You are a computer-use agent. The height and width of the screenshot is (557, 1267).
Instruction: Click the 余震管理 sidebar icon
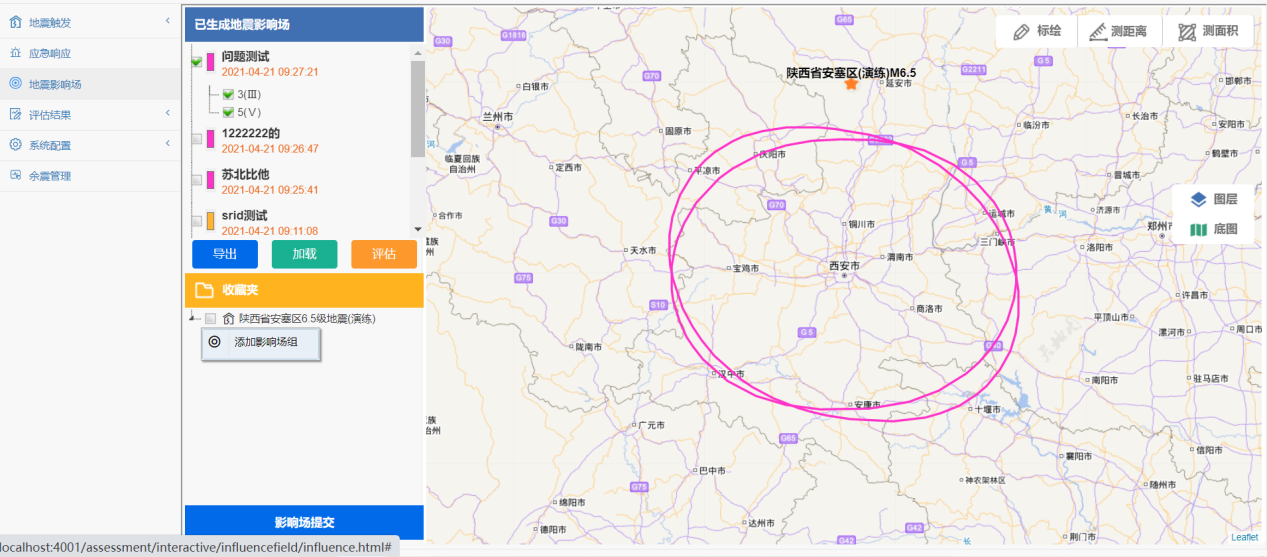(x=15, y=176)
